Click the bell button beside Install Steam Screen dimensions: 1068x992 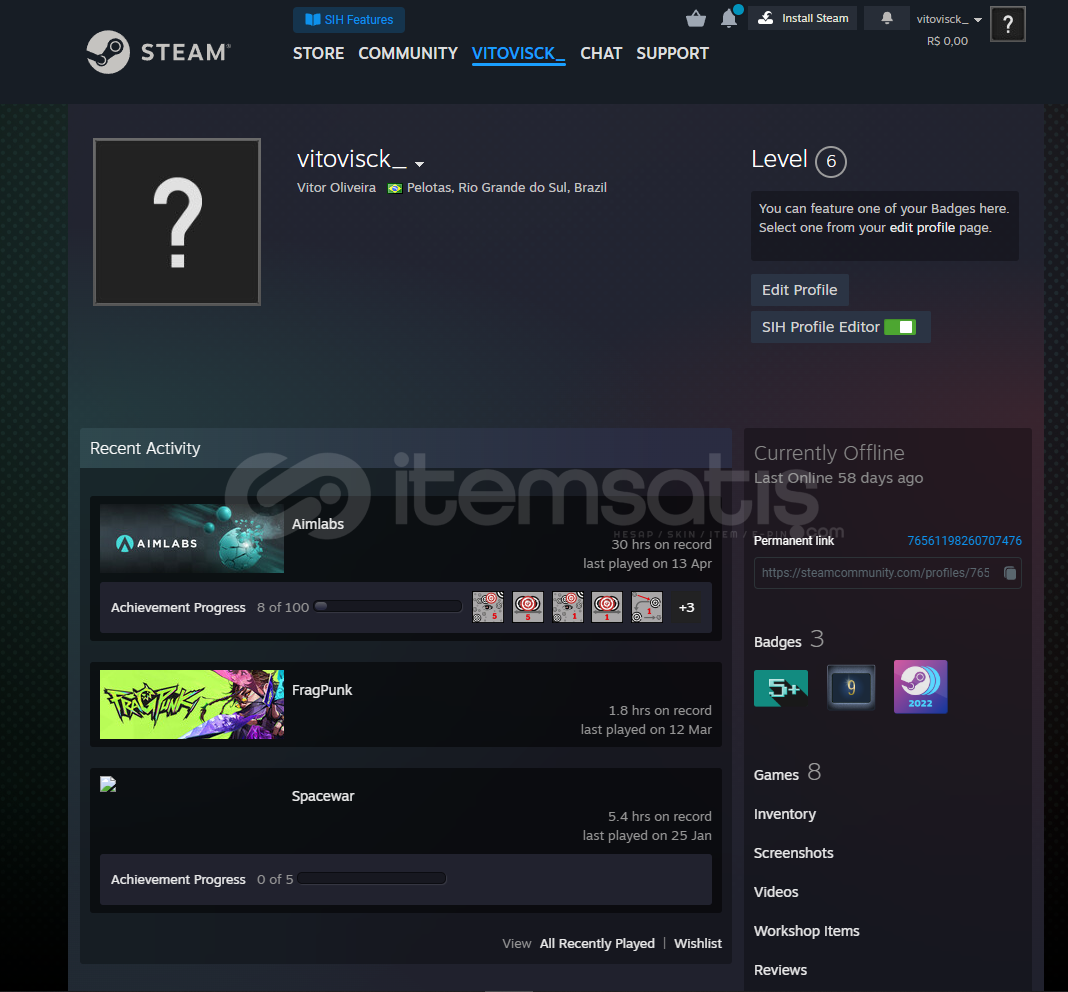(887, 18)
